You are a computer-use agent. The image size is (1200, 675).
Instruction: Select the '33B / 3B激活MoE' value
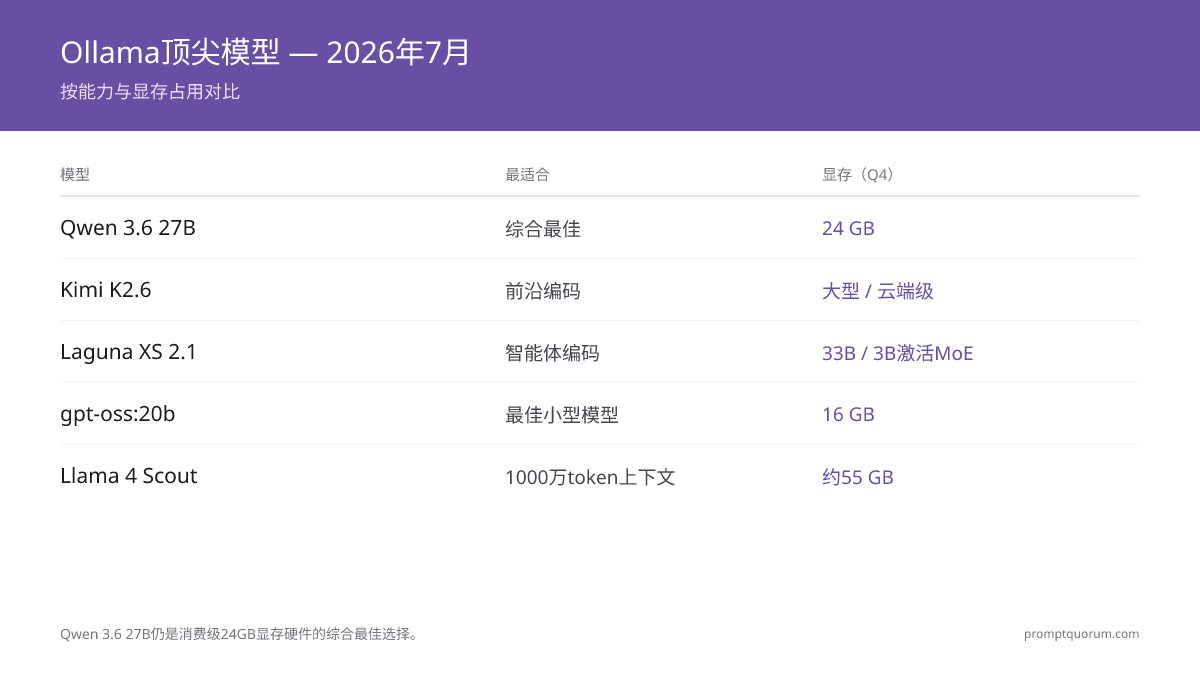[x=898, y=353]
